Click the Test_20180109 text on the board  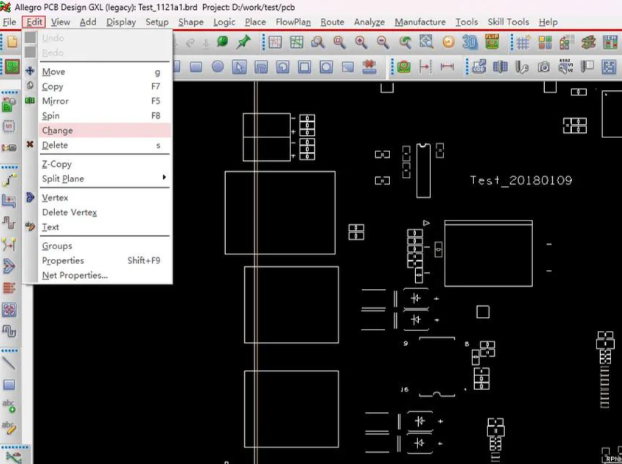[x=520, y=181]
